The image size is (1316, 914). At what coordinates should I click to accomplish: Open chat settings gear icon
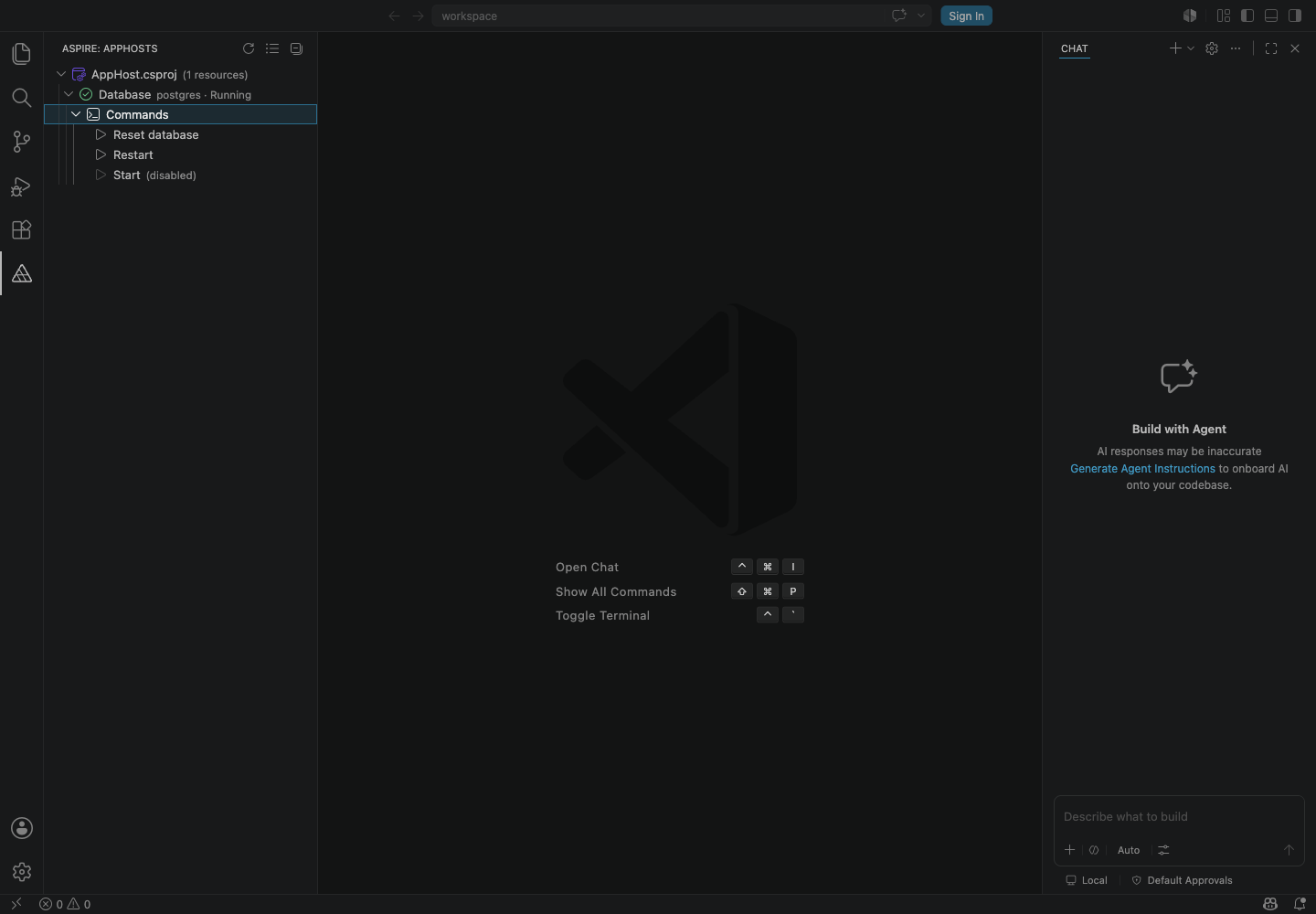click(1212, 48)
